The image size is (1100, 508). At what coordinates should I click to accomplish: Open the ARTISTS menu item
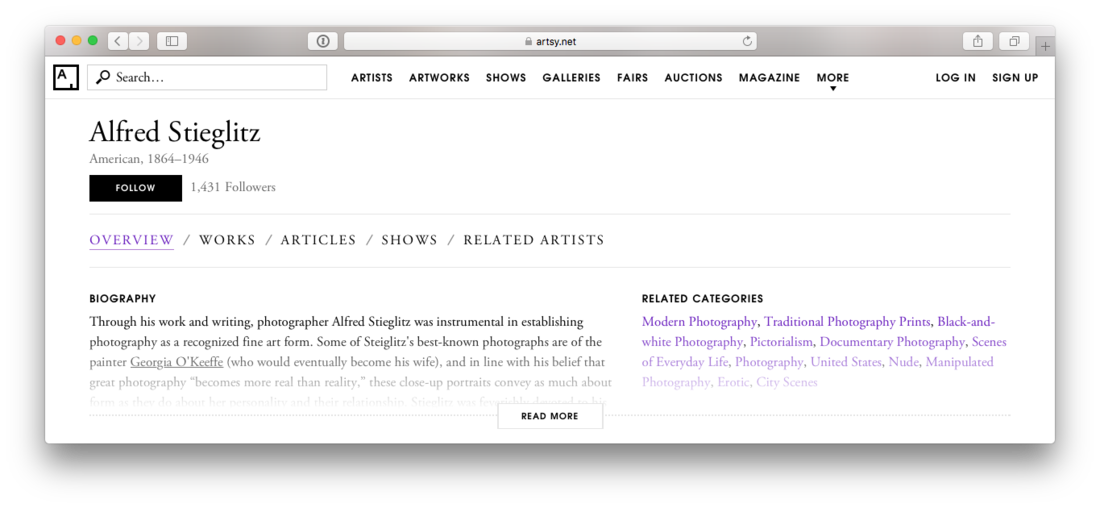(x=372, y=78)
